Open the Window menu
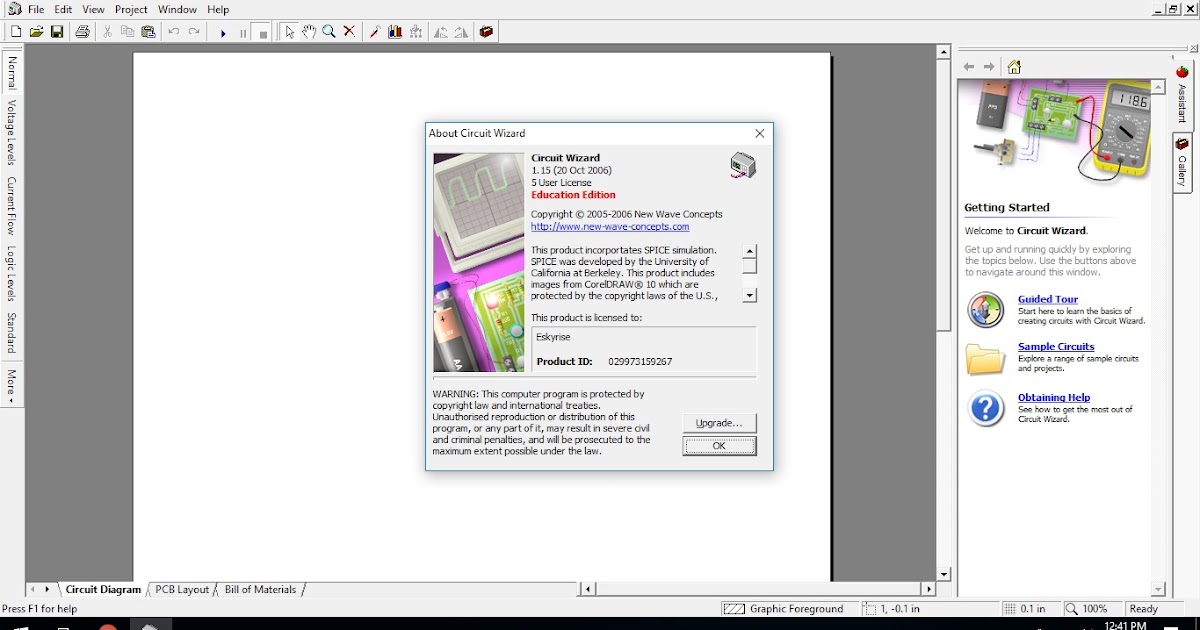Image resolution: width=1200 pixels, height=630 pixels. click(178, 9)
